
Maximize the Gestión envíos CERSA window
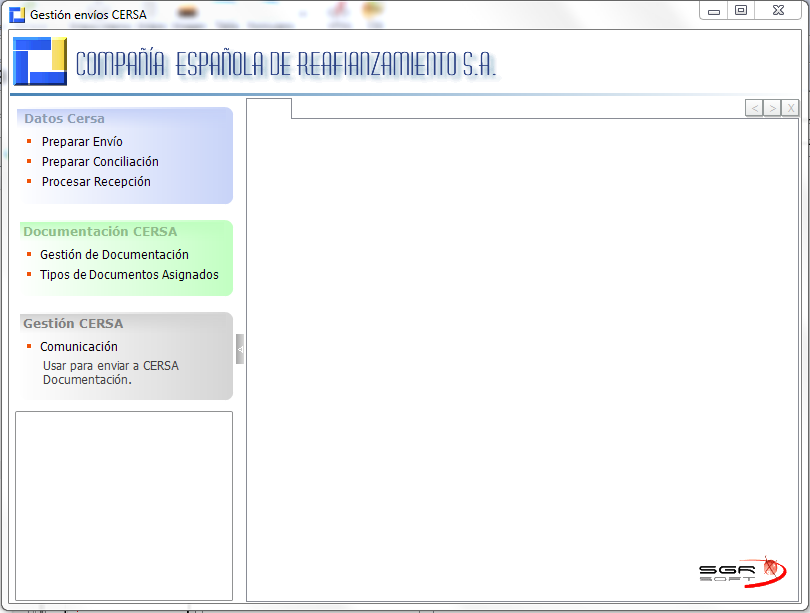pyautogui.click(x=741, y=11)
